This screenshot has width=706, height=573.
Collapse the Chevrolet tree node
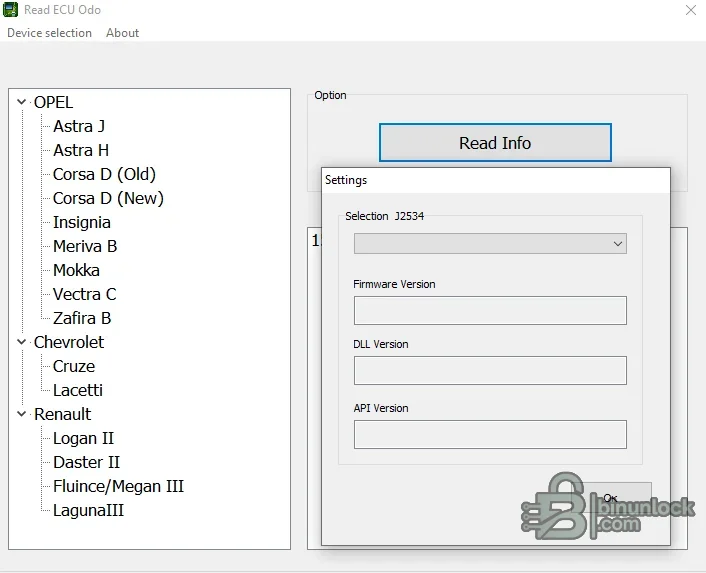click(21, 342)
